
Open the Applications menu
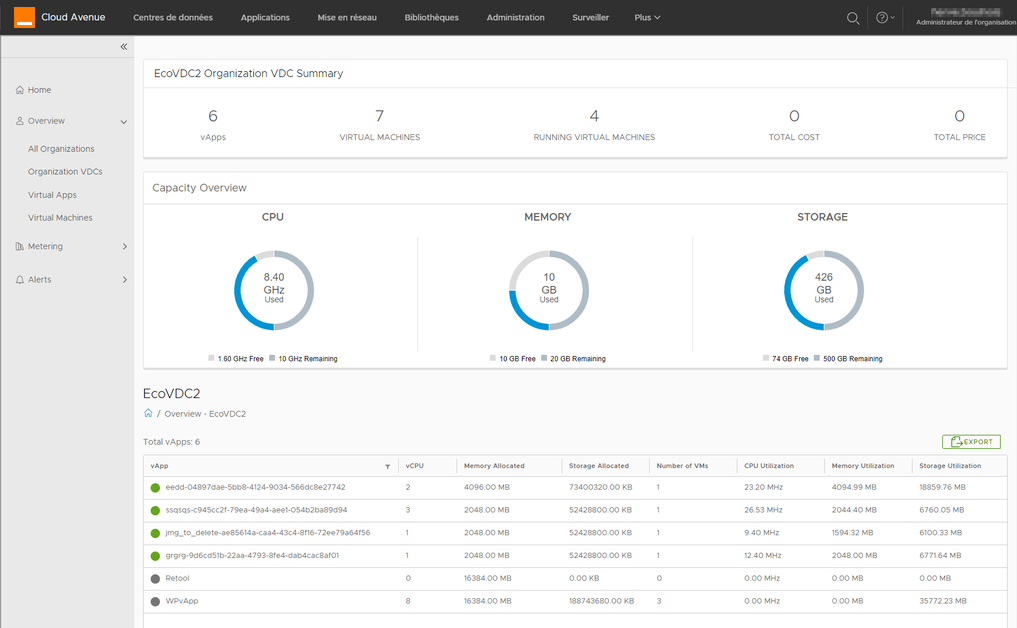click(265, 18)
